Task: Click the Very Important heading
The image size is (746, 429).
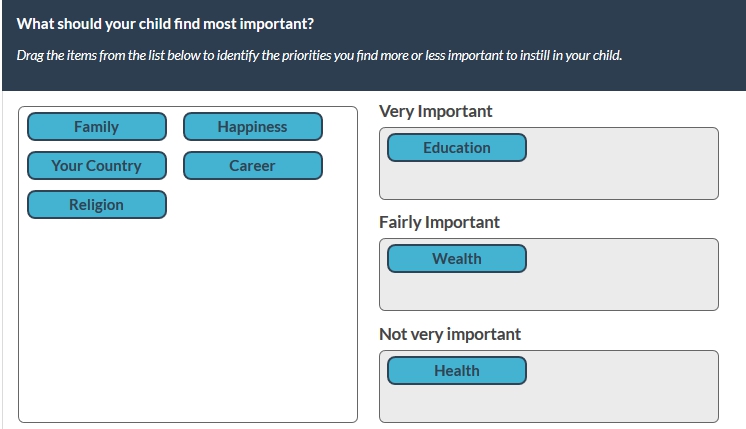Action: point(435,111)
